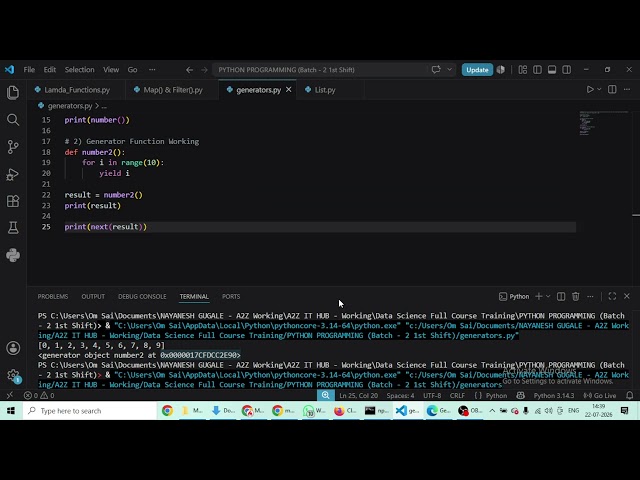The image size is (640, 480).
Task: Open terminal panel More Actions ellipsis
Action: (590, 296)
